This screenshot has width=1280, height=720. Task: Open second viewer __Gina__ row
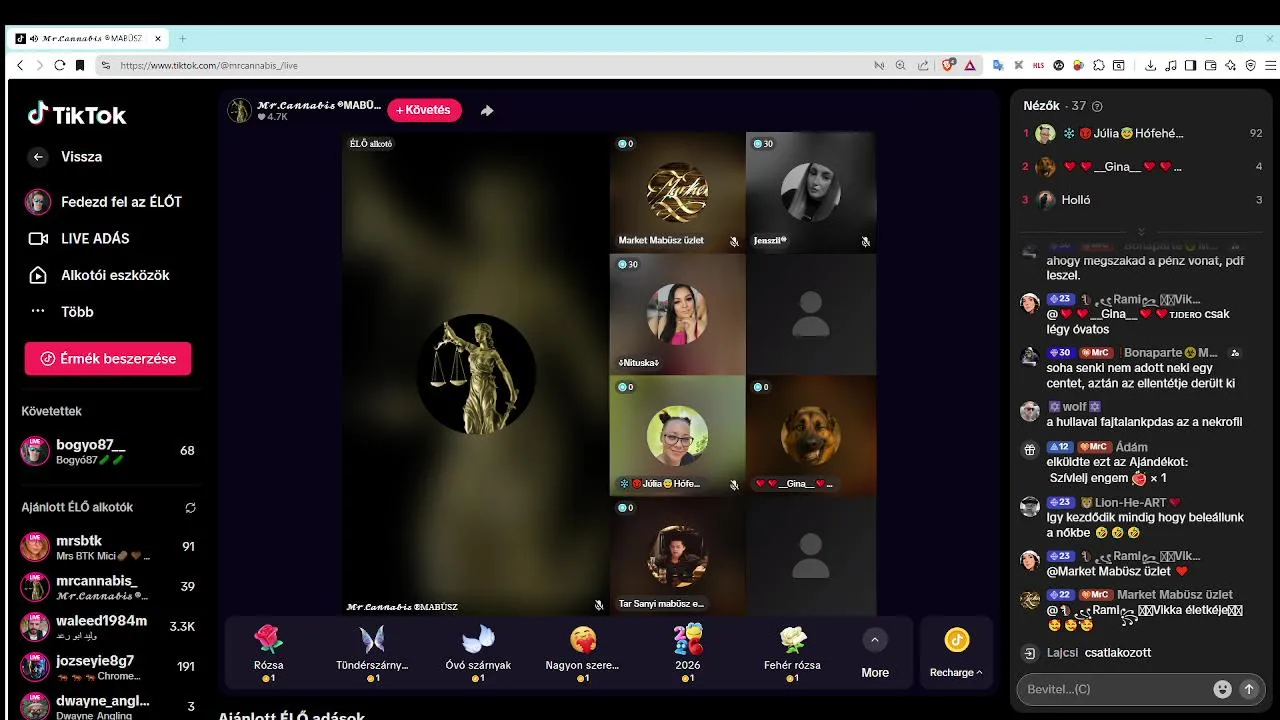(1143, 167)
